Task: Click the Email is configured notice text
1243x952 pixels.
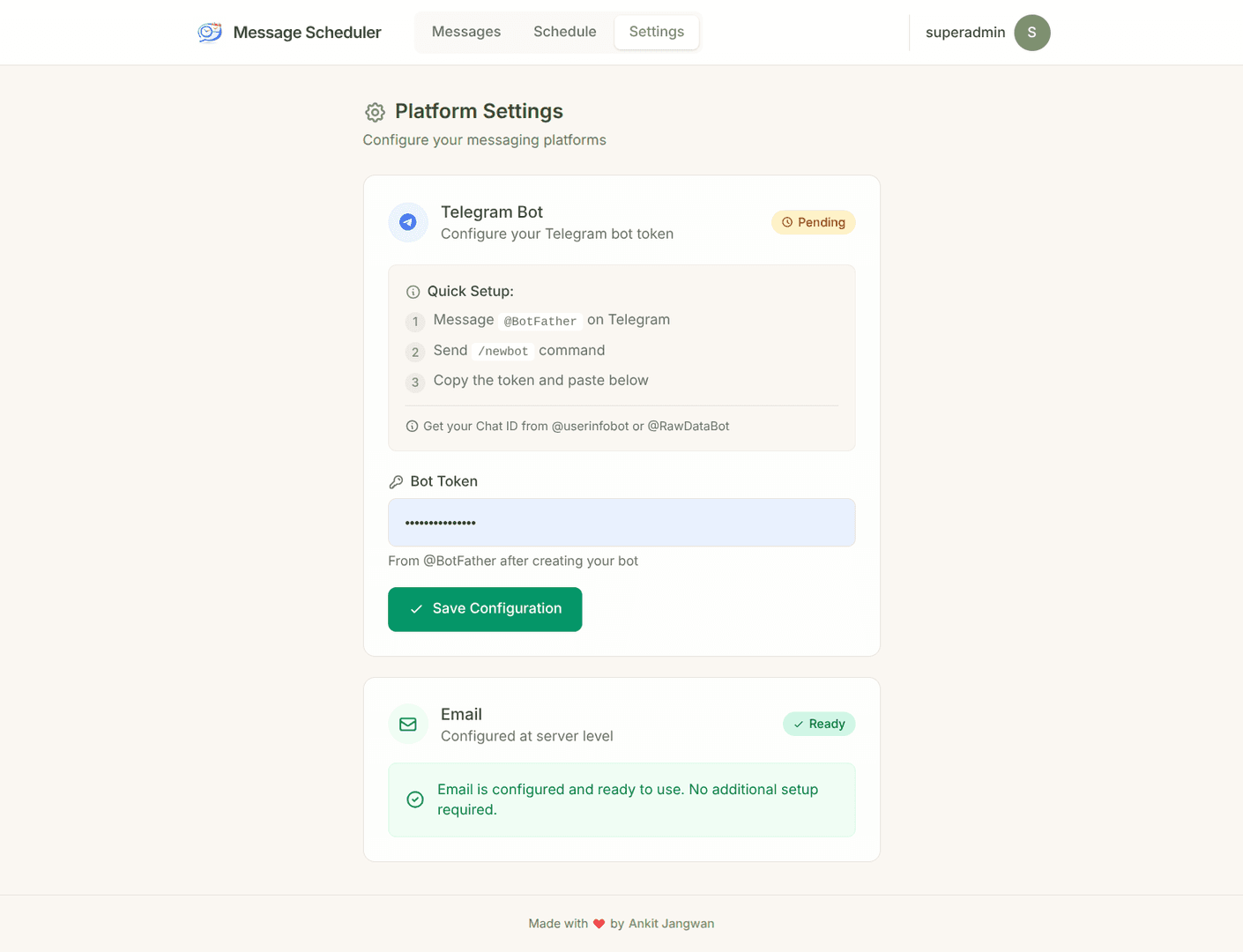Action: [628, 800]
